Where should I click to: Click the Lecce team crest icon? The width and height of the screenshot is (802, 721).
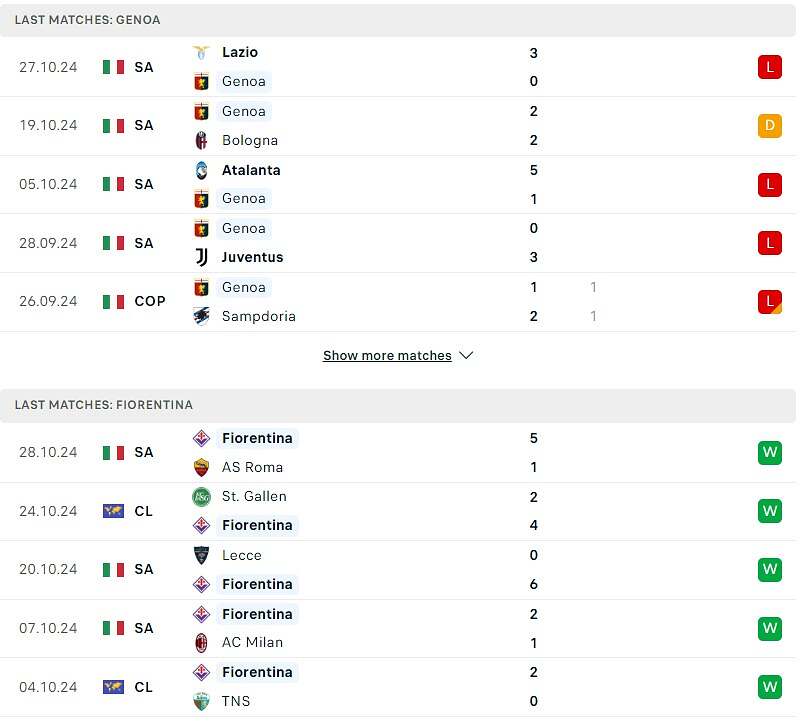[201, 555]
